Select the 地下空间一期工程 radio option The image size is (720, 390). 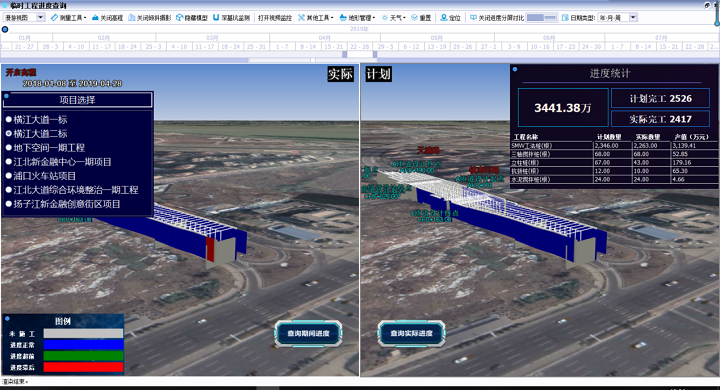(x=9, y=147)
